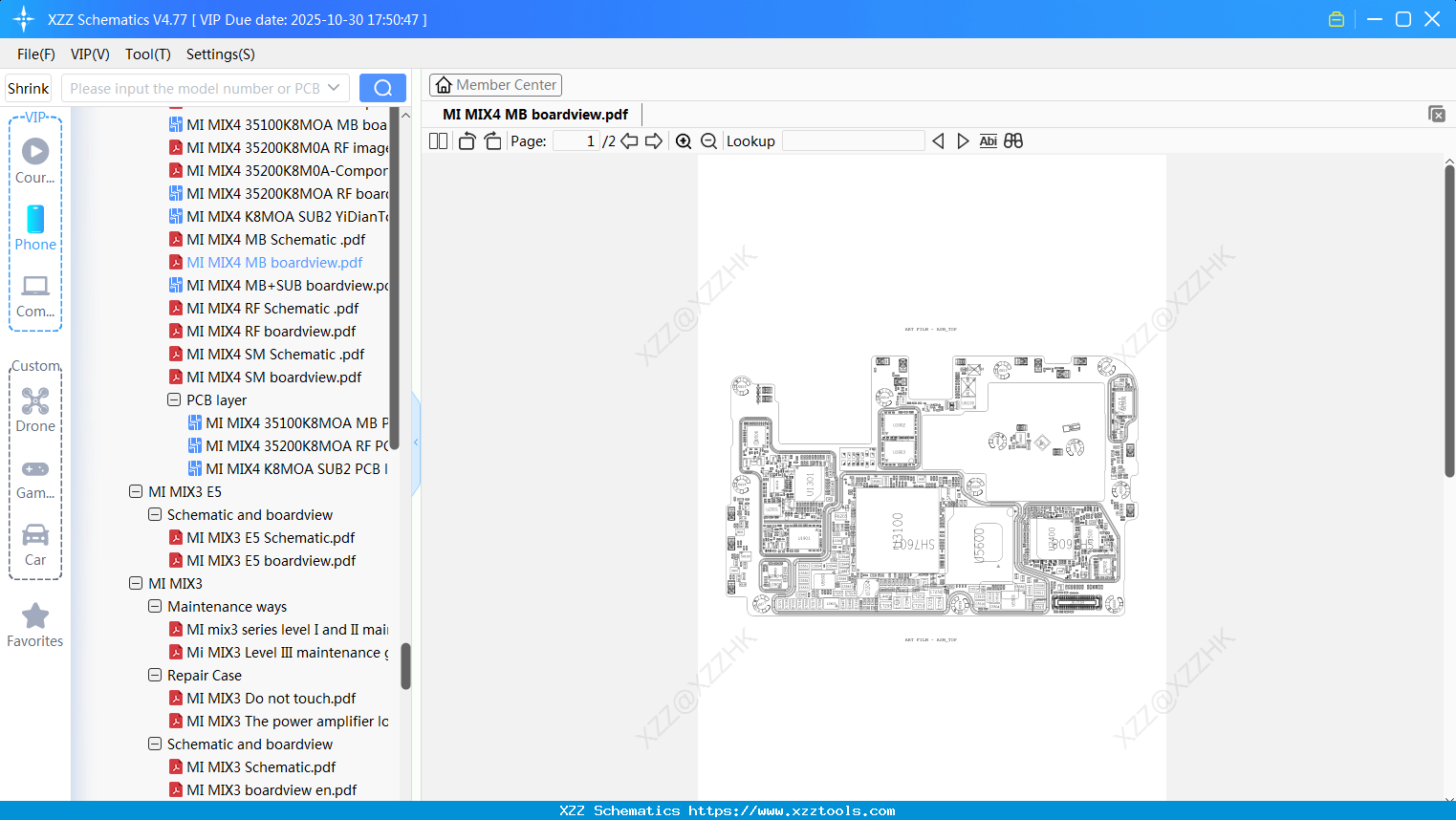The height and width of the screenshot is (820, 1456).
Task: Open the Drone schematics category
Action: click(x=34, y=411)
